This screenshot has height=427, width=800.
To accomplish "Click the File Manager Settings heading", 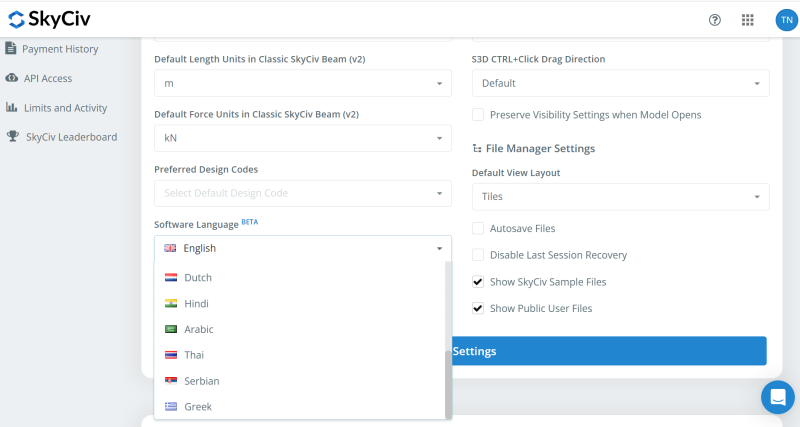I will (540, 148).
